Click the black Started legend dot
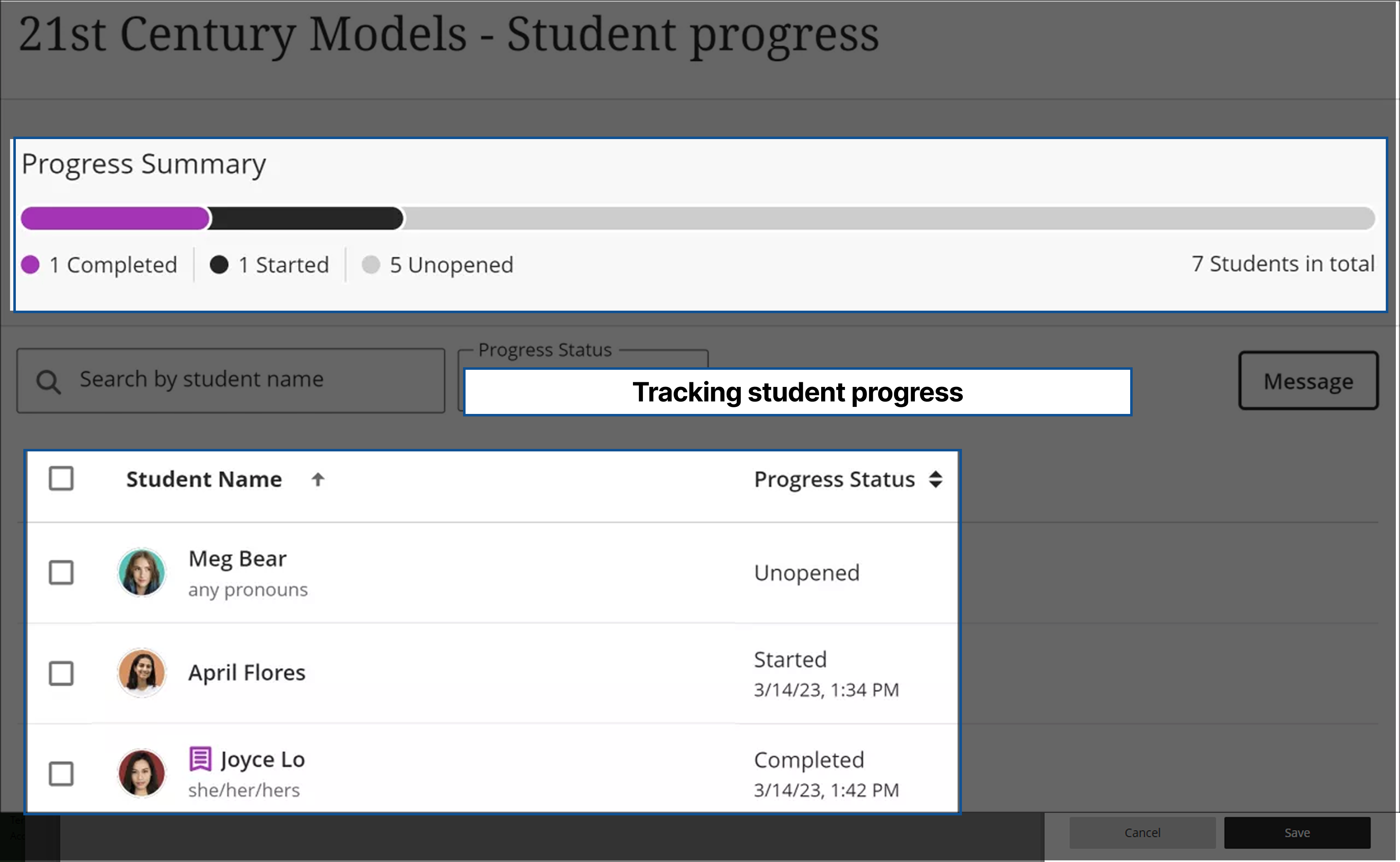The height and width of the screenshot is (862, 1400). (219, 264)
